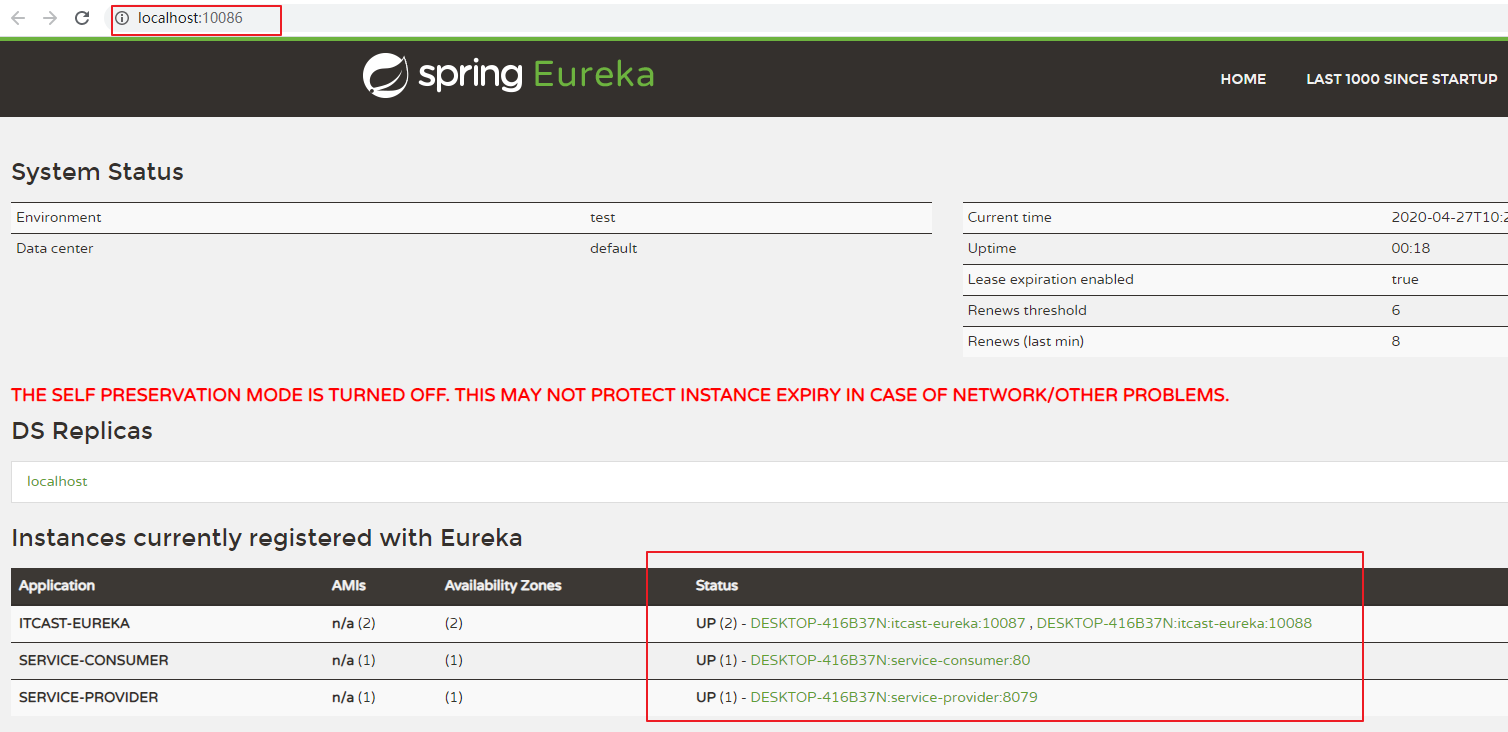Click the red self preservation warning text

pos(620,395)
